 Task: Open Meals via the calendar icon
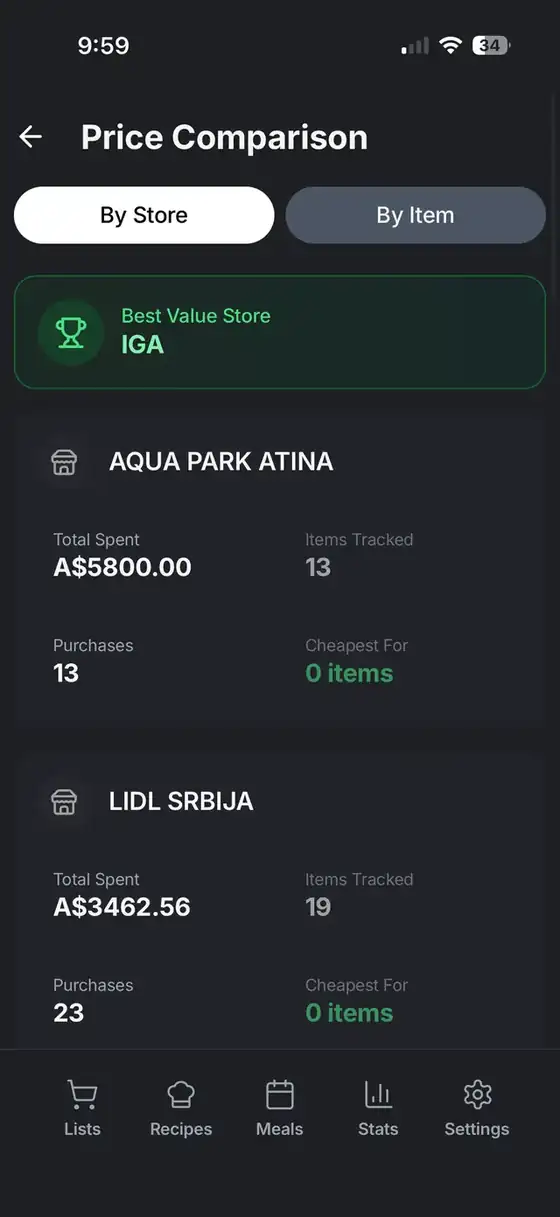pyautogui.click(x=280, y=1095)
